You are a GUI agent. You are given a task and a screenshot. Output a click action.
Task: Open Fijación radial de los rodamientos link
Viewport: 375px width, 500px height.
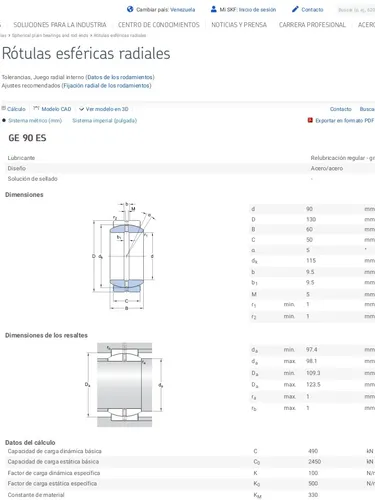click(106, 85)
